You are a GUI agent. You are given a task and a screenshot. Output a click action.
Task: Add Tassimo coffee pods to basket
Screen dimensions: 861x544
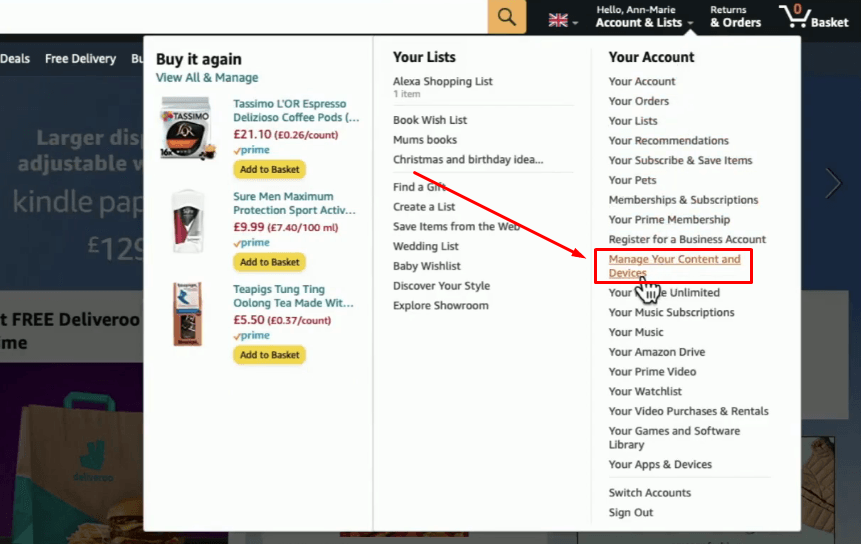(x=270, y=170)
